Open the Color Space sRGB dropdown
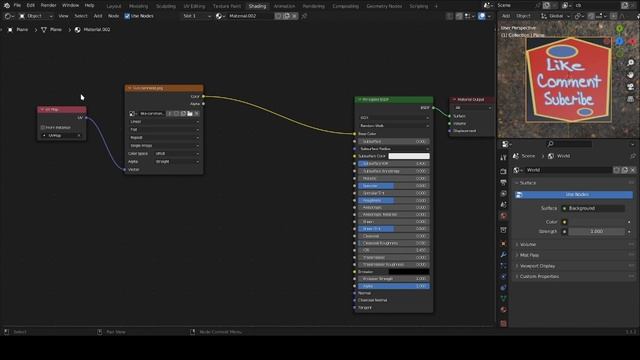The height and width of the screenshot is (360, 640). (177, 153)
